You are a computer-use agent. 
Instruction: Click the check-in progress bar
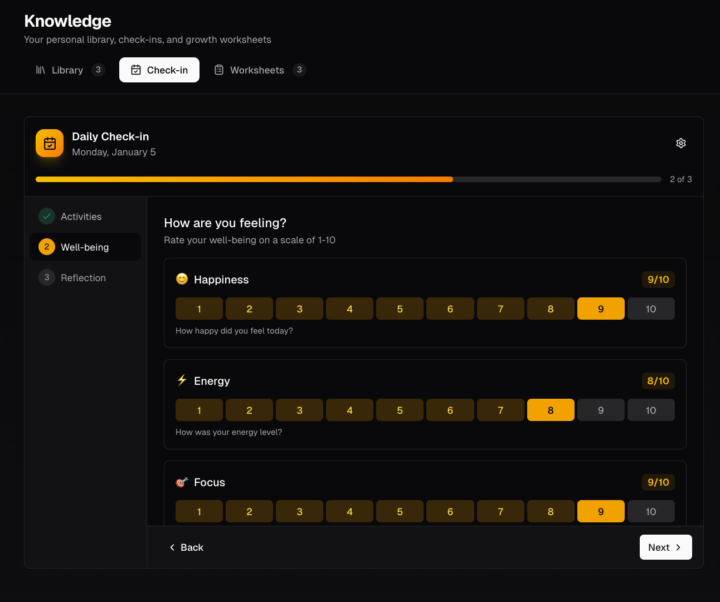coord(348,179)
